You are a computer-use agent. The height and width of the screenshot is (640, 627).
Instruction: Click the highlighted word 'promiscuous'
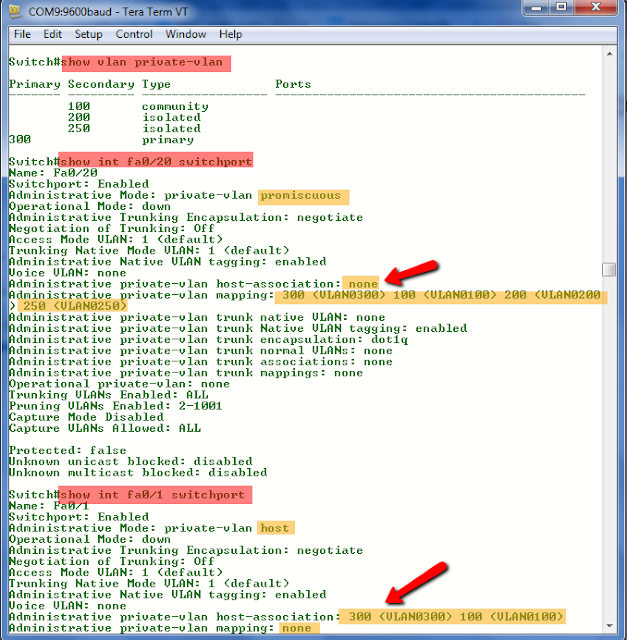[x=303, y=197]
